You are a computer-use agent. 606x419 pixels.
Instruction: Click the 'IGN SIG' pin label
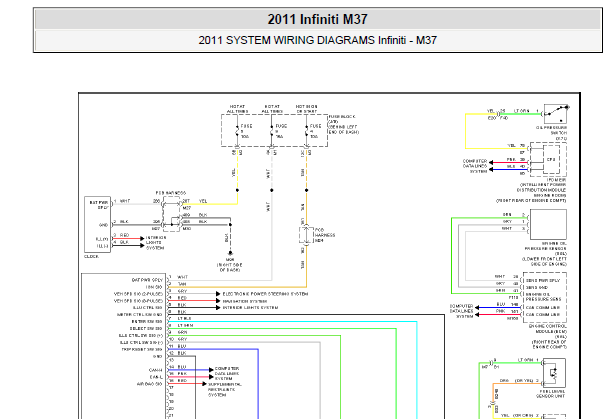[154, 287]
